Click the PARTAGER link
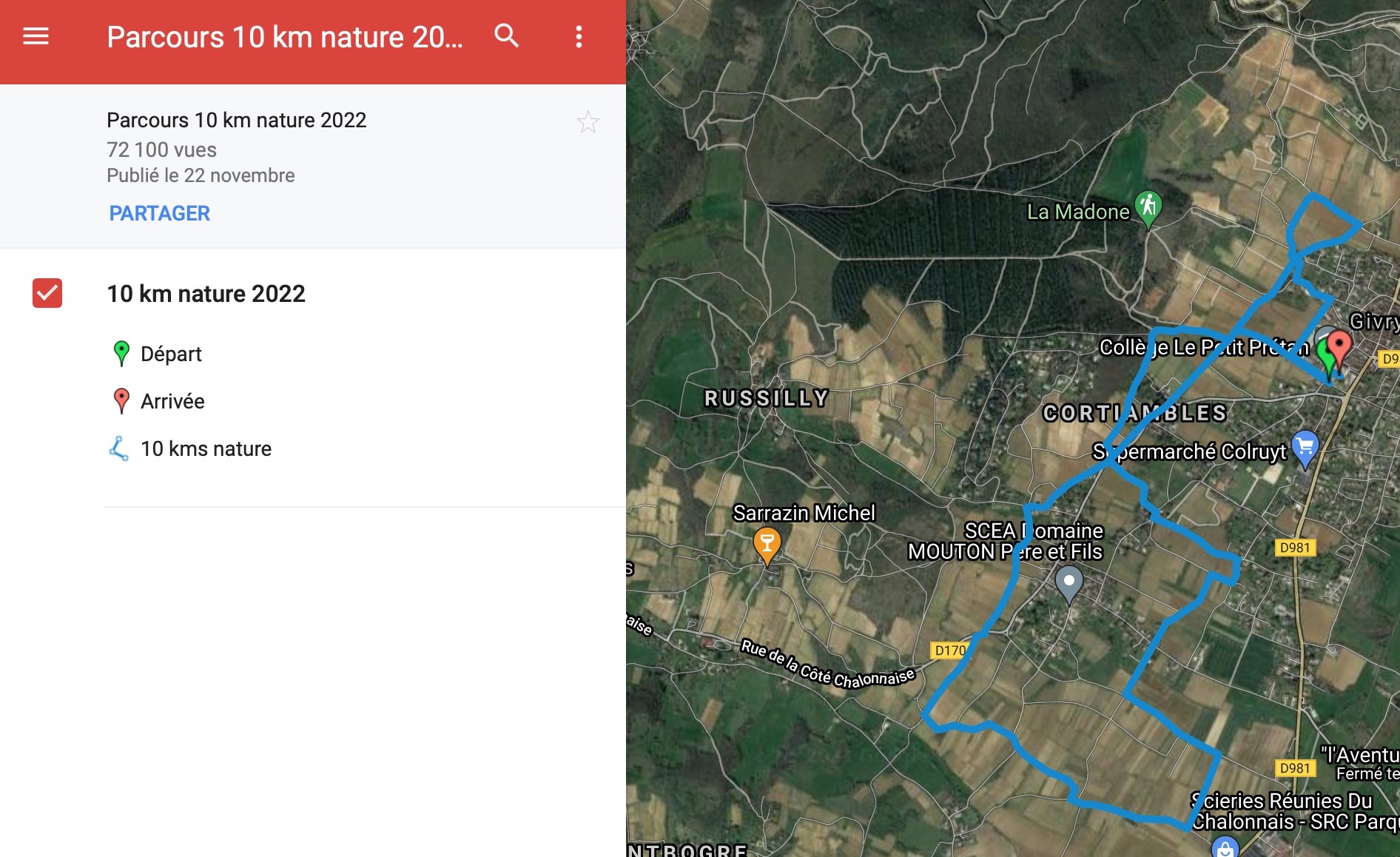The image size is (1400, 857). [x=159, y=213]
